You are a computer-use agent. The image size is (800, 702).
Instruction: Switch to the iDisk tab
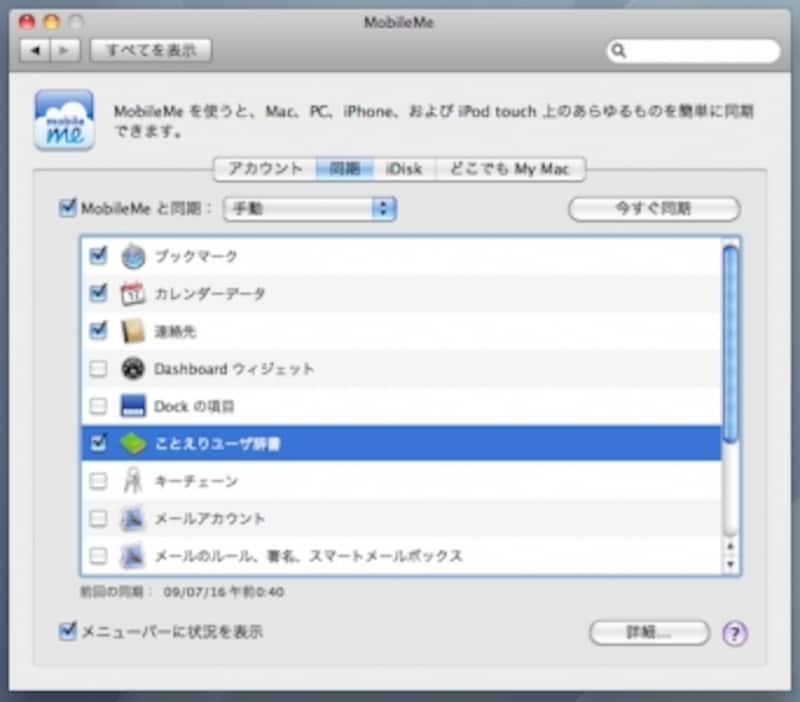(404, 169)
